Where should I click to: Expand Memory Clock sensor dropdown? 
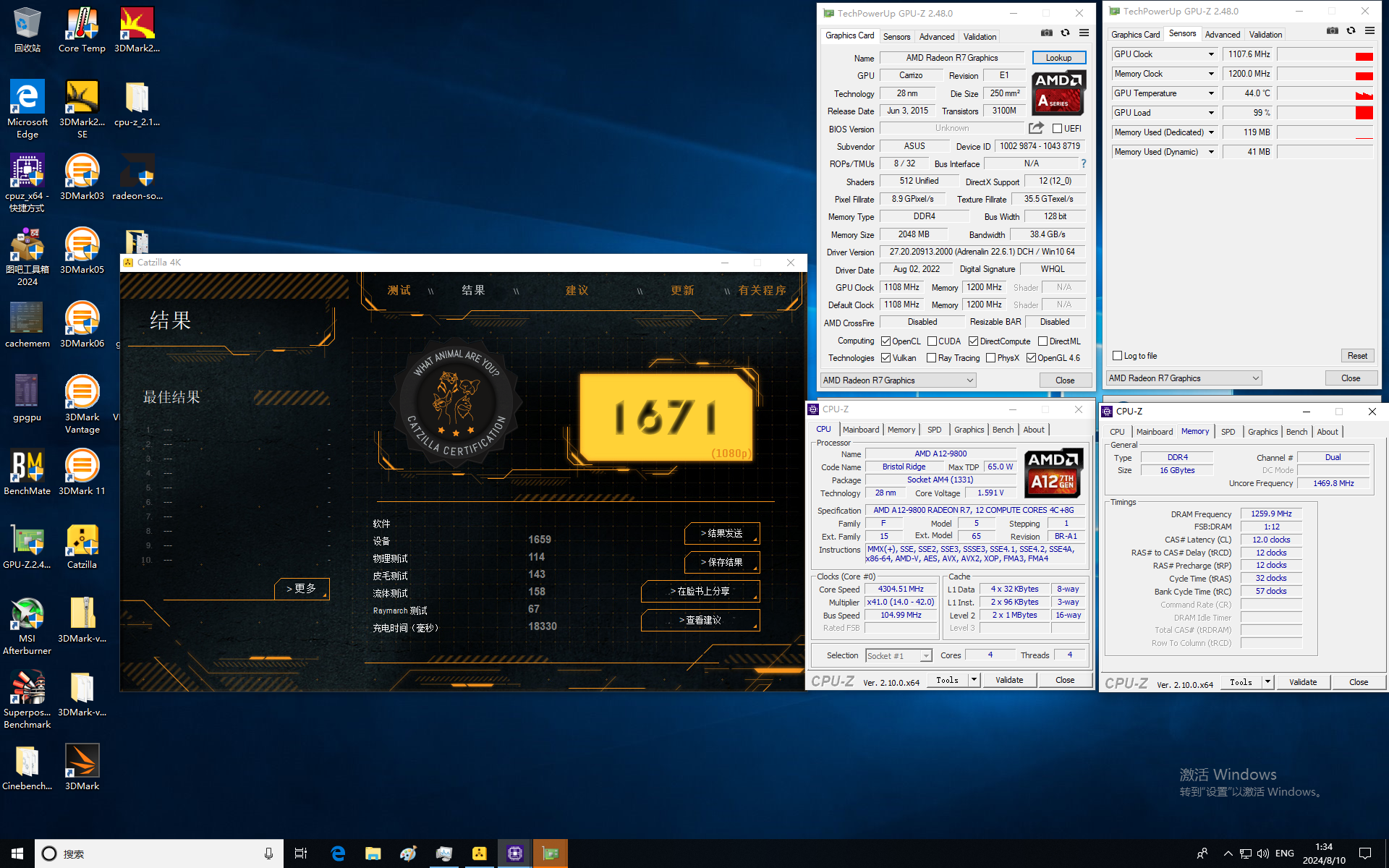tap(1211, 74)
